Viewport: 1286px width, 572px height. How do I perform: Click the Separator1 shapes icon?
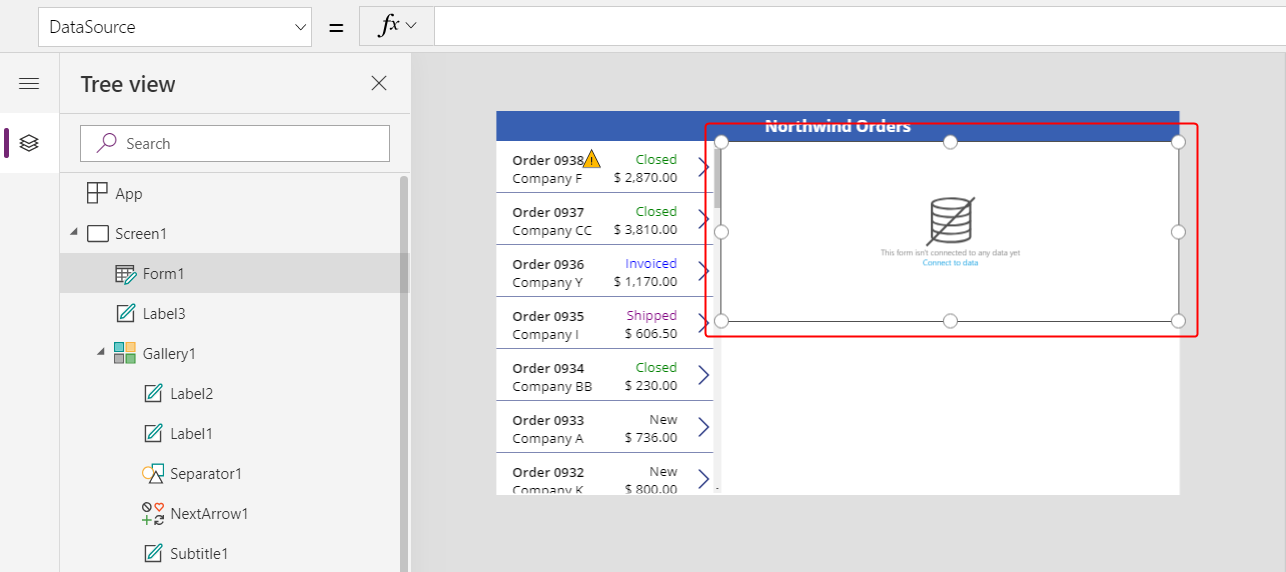152,474
